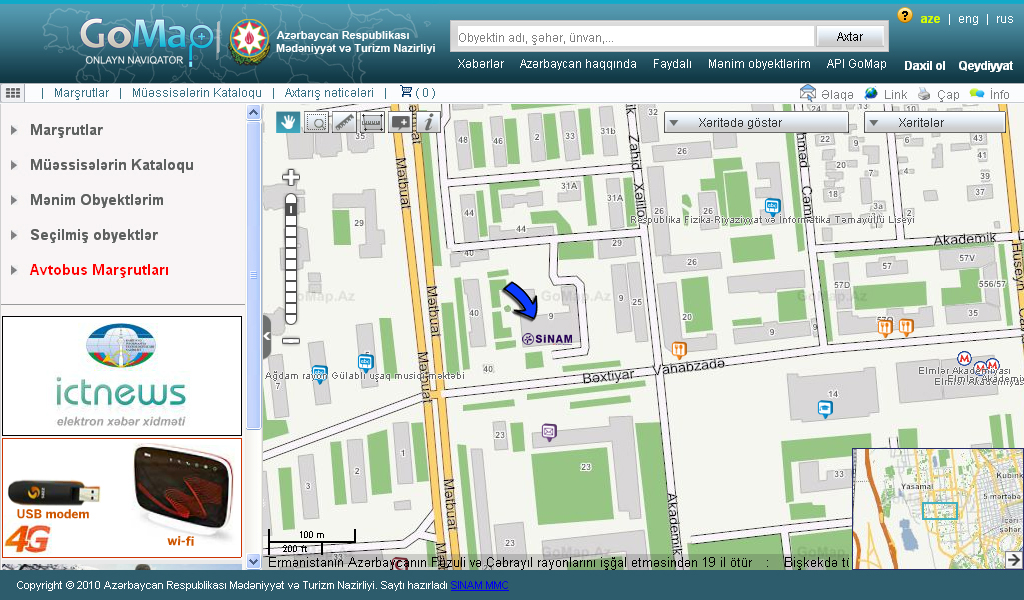Image resolution: width=1024 pixels, height=600 pixels.
Task: Open the Xəritədə göstər dropdown
Action: coord(756,122)
